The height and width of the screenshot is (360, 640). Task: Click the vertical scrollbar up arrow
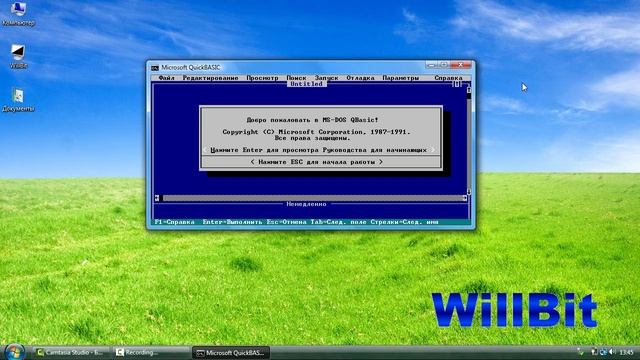pyautogui.click(x=469, y=89)
